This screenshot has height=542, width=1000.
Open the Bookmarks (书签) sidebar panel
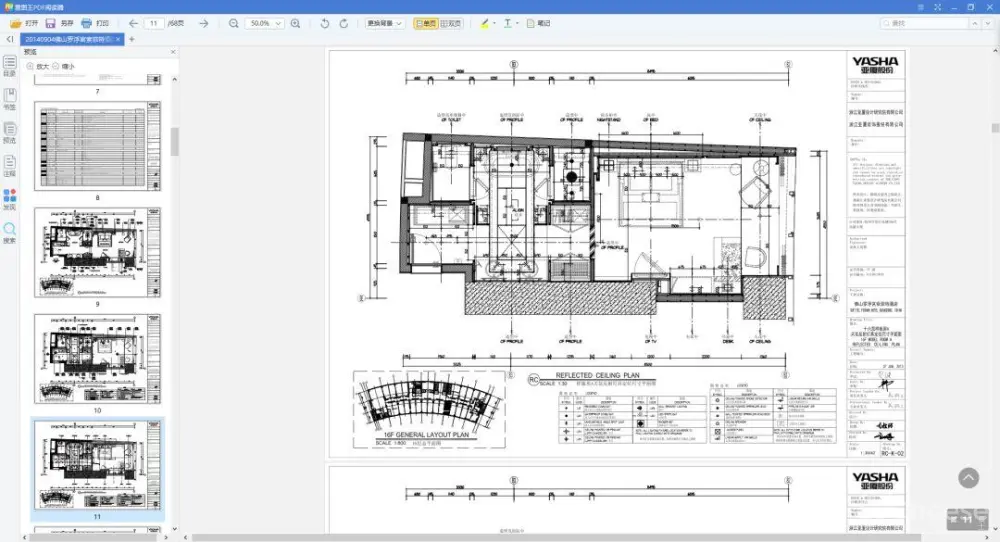[10, 98]
